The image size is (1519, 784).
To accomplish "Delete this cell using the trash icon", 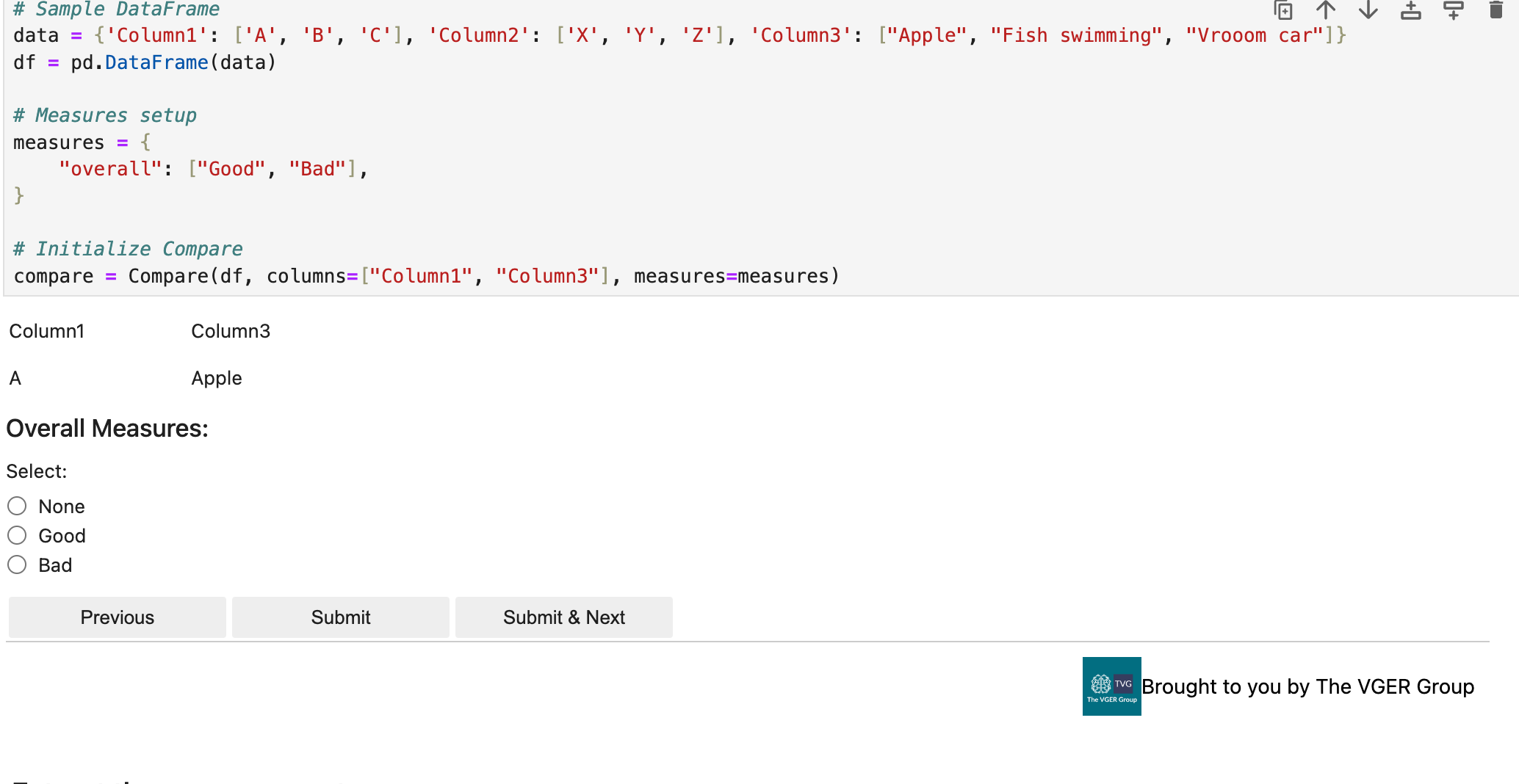I will [1495, 10].
